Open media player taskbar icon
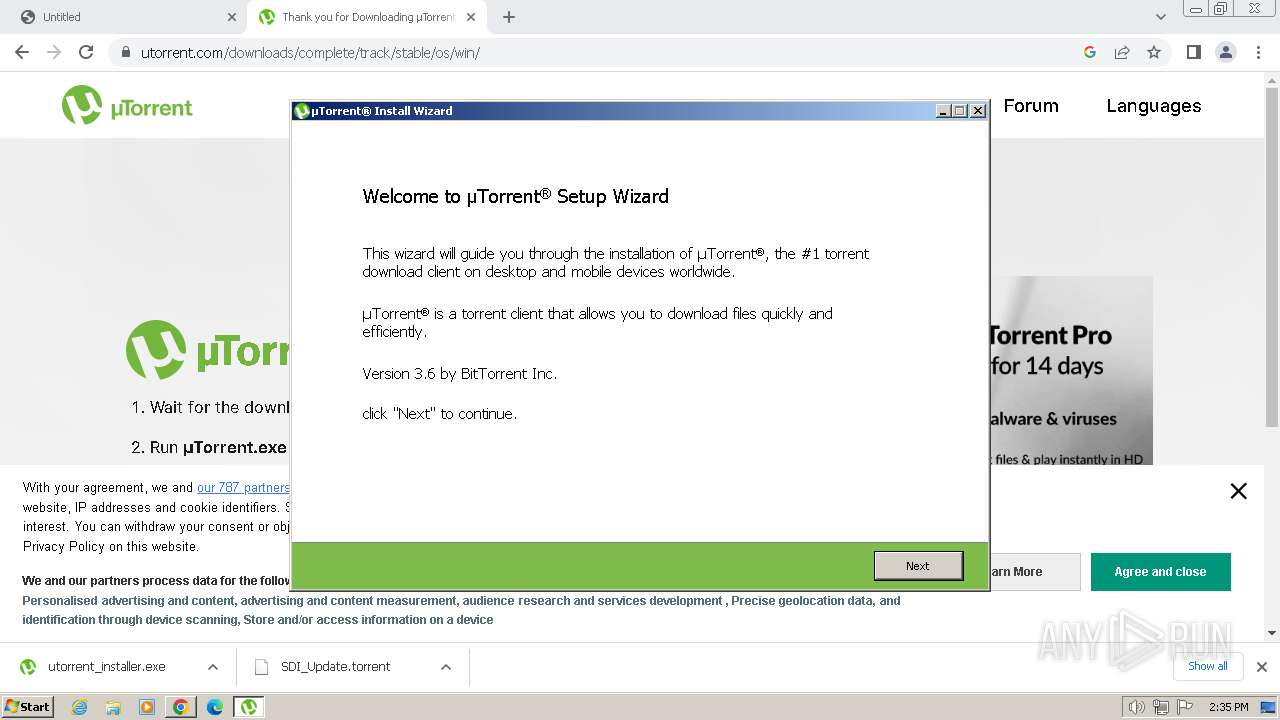Image resolution: width=1280 pixels, height=720 pixels. [x=147, y=707]
